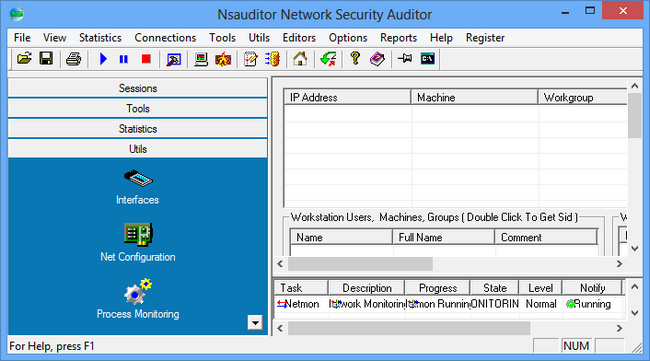Click the computer workstation toolbar icon
The width and height of the screenshot is (650, 361).
coord(201,59)
